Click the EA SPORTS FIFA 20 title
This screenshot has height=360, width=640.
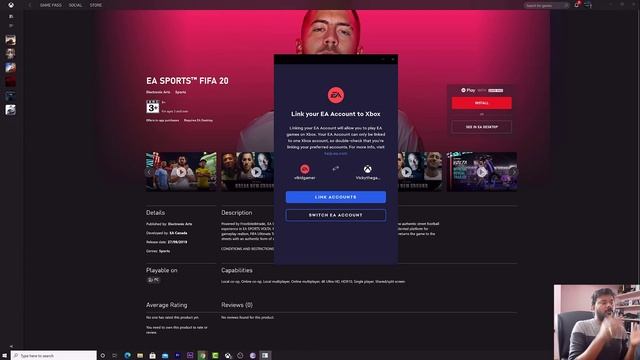pyautogui.click(x=187, y=81)
